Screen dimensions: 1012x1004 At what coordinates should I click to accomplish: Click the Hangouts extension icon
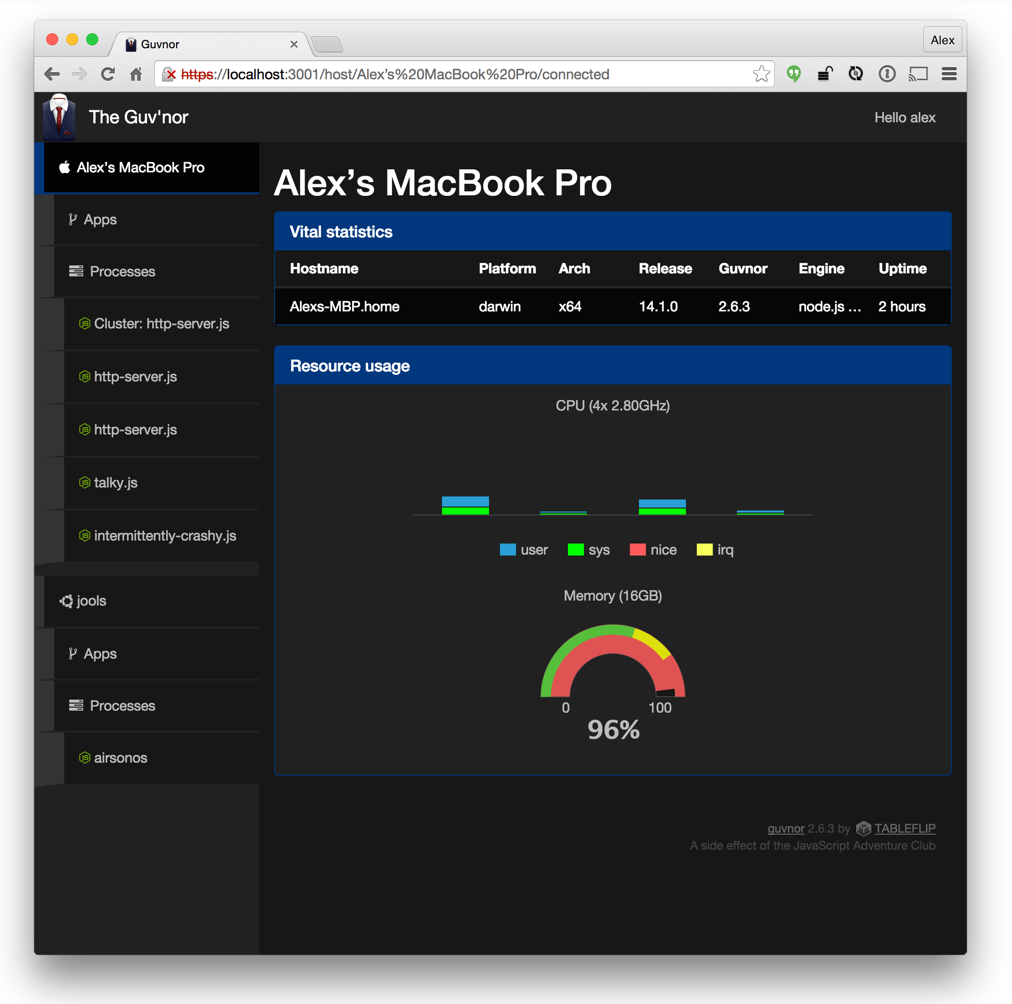[x=794, y=74]
